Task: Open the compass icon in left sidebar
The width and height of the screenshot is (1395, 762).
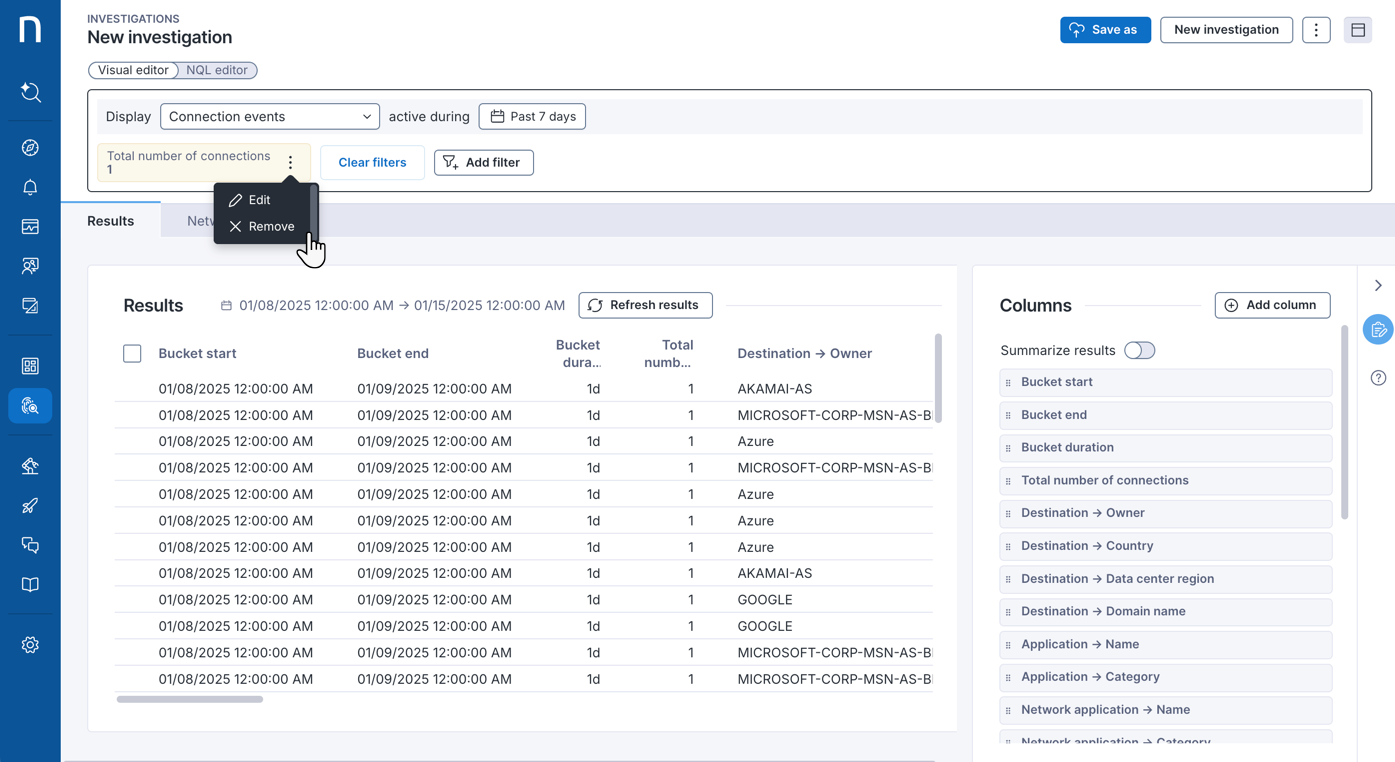Action: point(30,148)
